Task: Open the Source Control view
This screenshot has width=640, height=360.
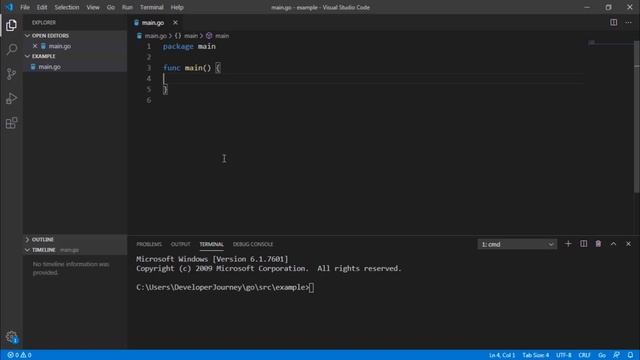Action: point(11,74)
